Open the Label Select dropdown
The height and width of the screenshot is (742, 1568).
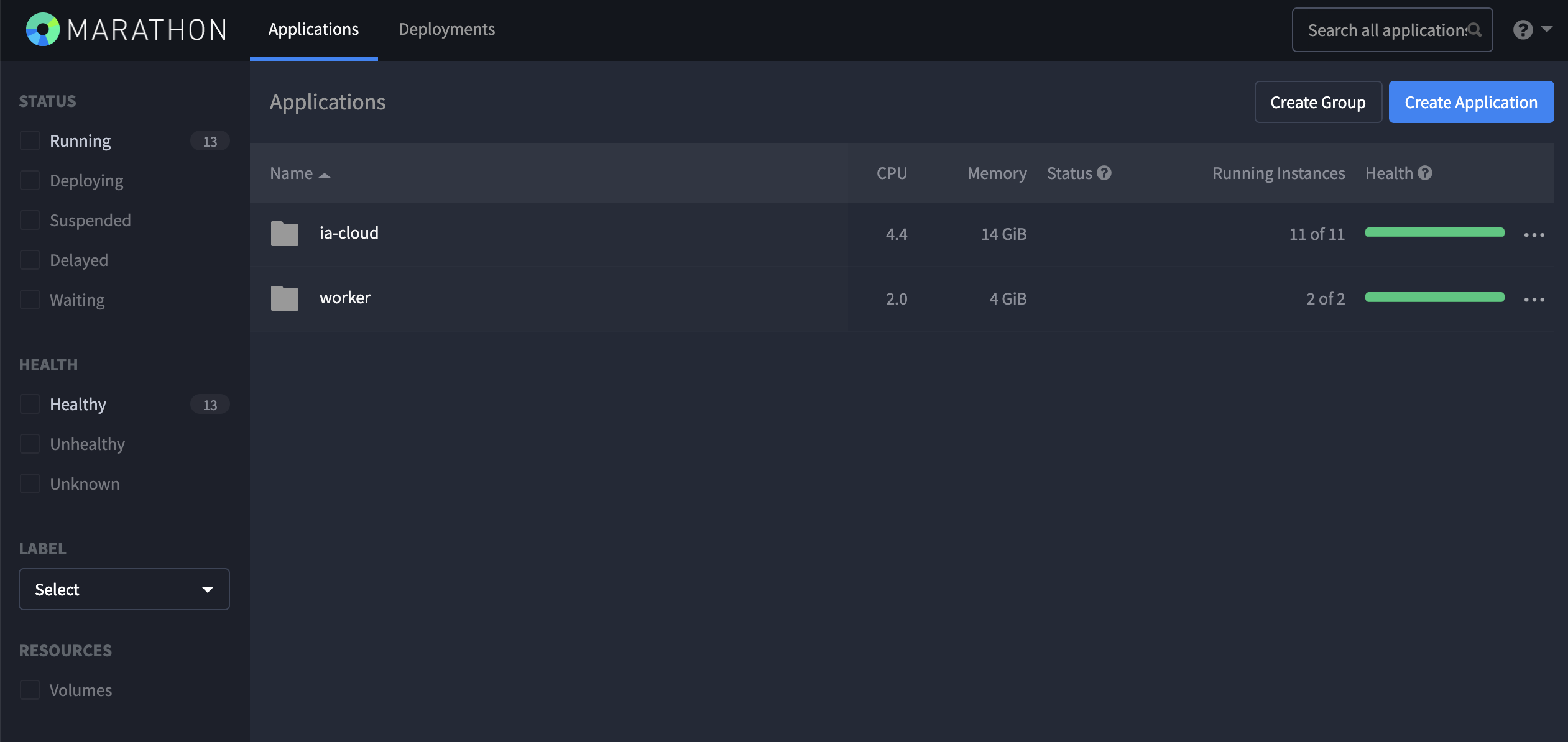point(124,589)
